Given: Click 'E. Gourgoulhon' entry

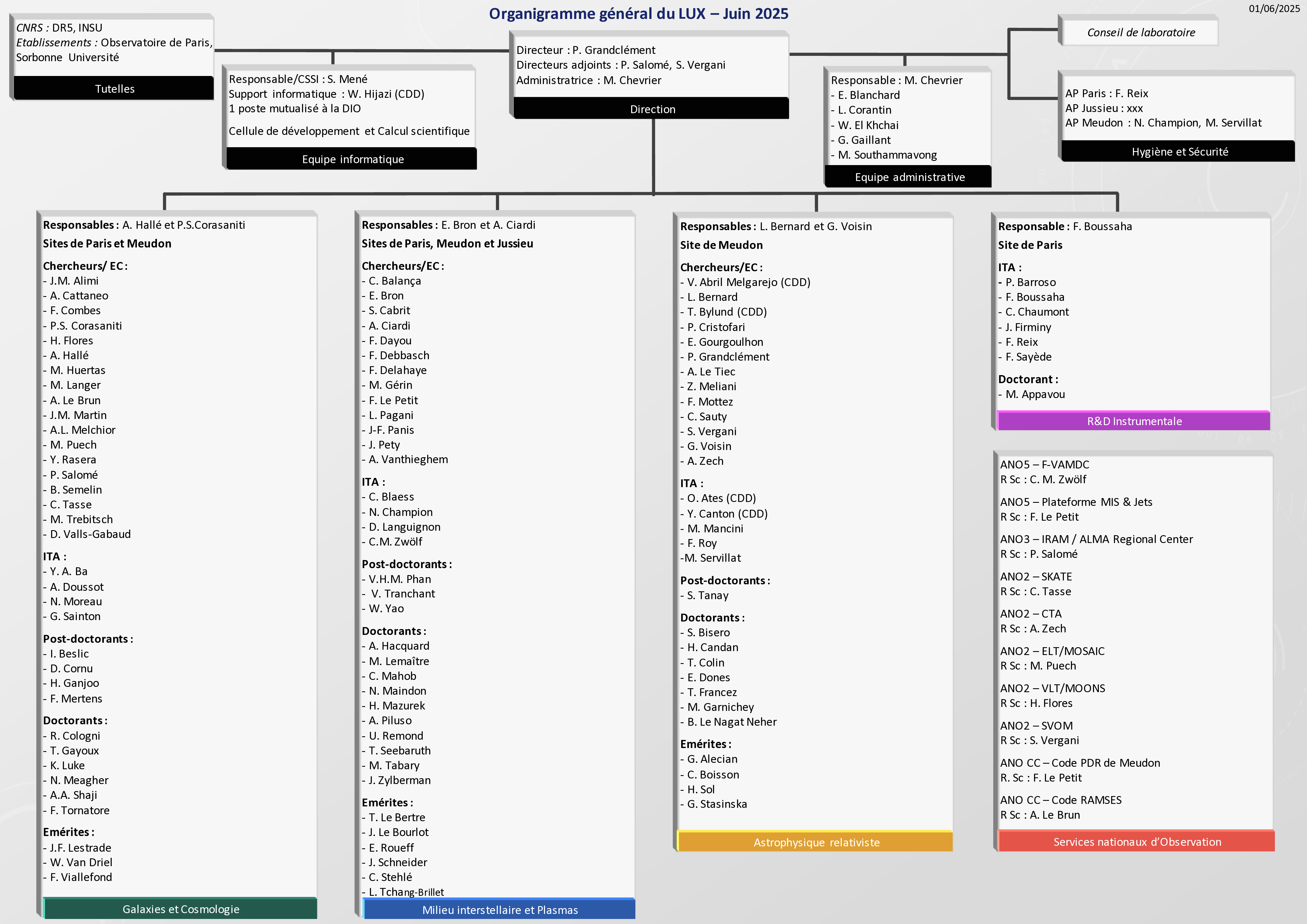Looking at the screenshot, I should 722,342.
